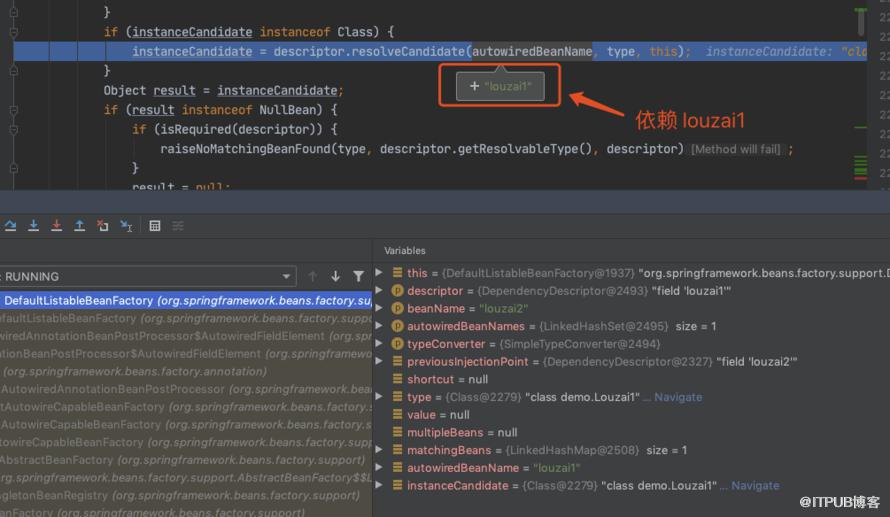Select the second DefaultListableBeanFactory stack frame
Screen dimensions: 890x517
click(x=186, y=318)
